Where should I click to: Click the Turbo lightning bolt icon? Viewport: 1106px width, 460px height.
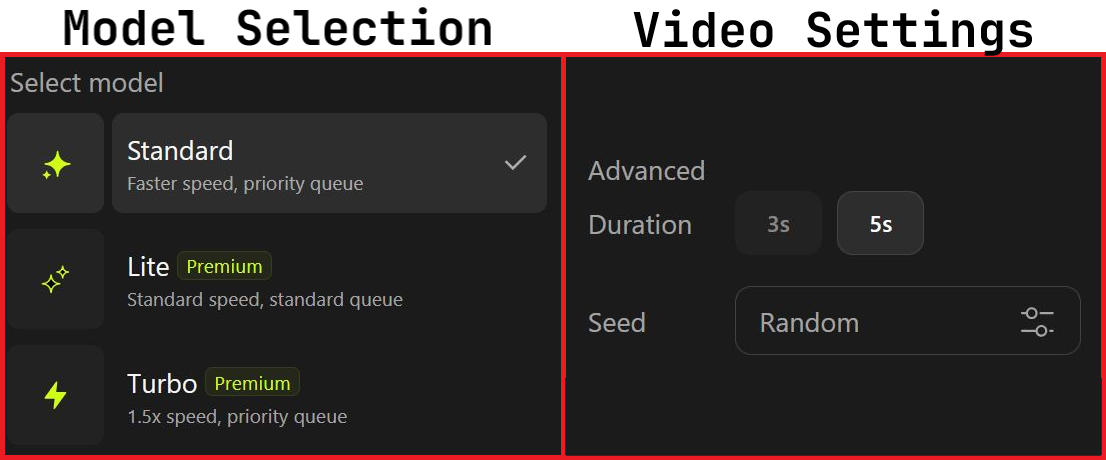point(56,396)
